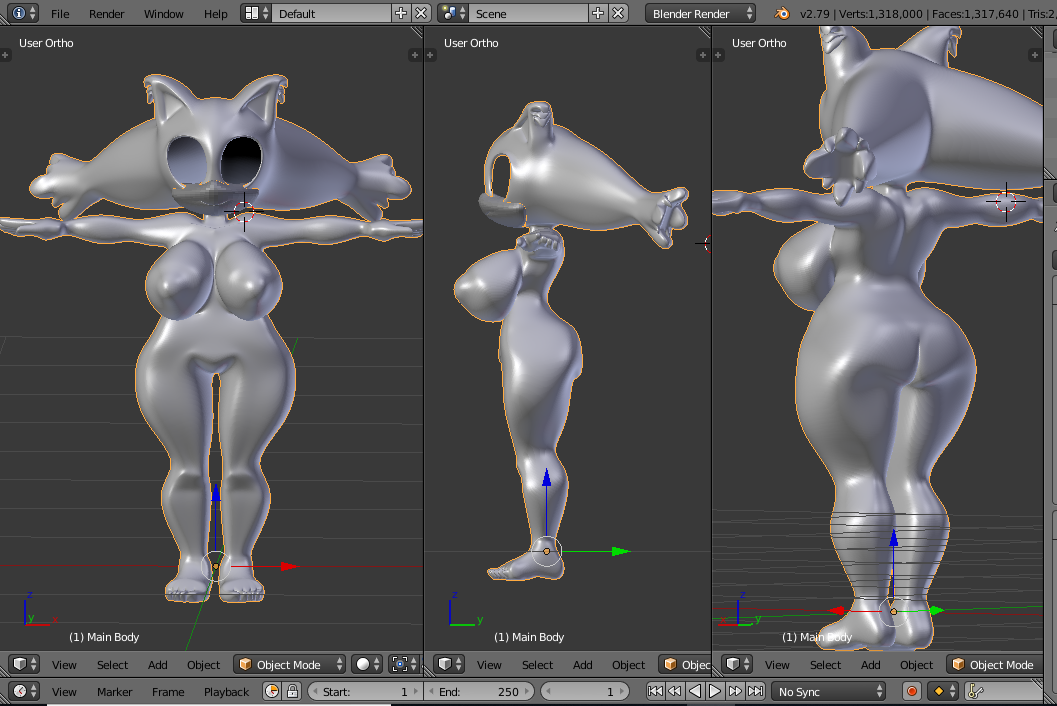Open View menu in left viewport header
The height and width of the screenshot is (706, 1057).
tap(64, 664)
